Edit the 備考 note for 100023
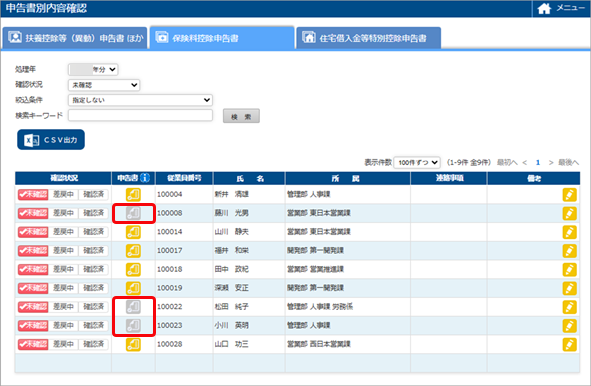The width and height of the screenshot is (591, 386). 570,325
